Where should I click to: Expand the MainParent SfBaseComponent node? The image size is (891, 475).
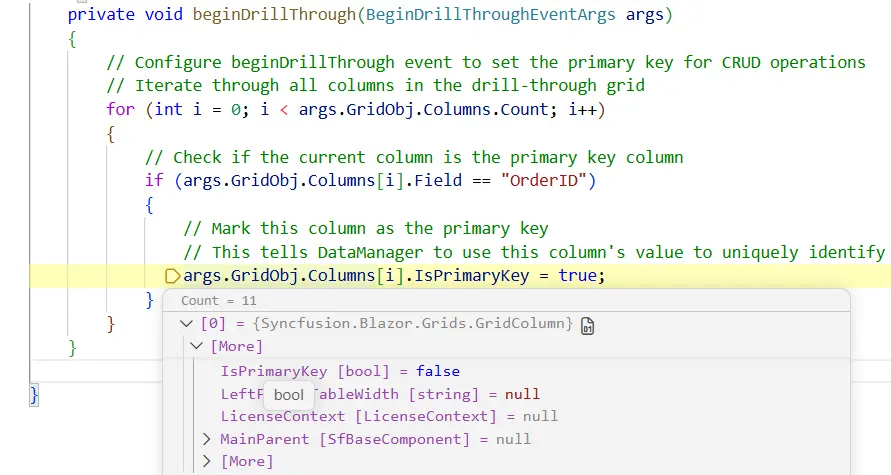pyautogui.click(x=207, y=439)
